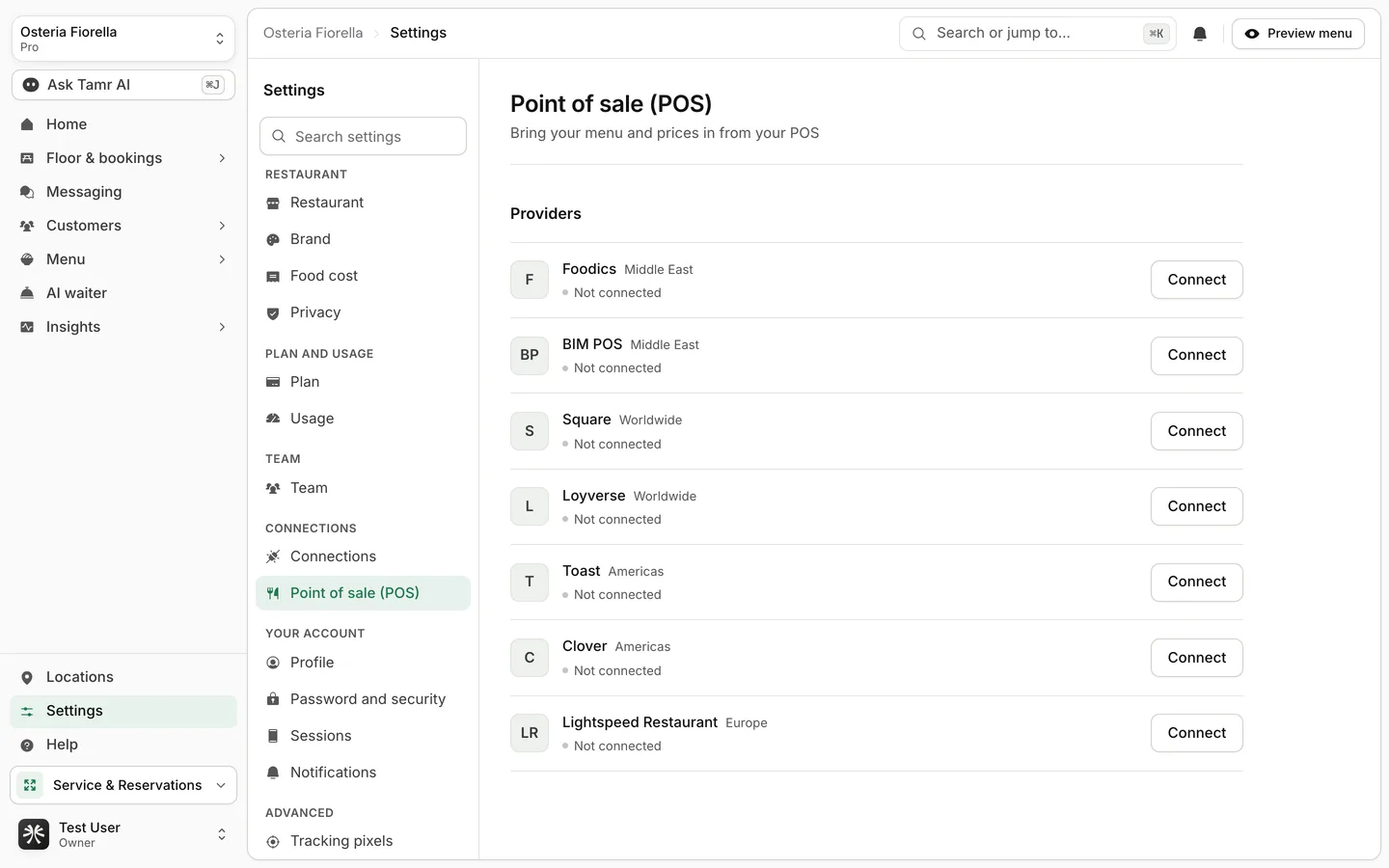Click the Messaging chat bubble icon

point(27,192)
